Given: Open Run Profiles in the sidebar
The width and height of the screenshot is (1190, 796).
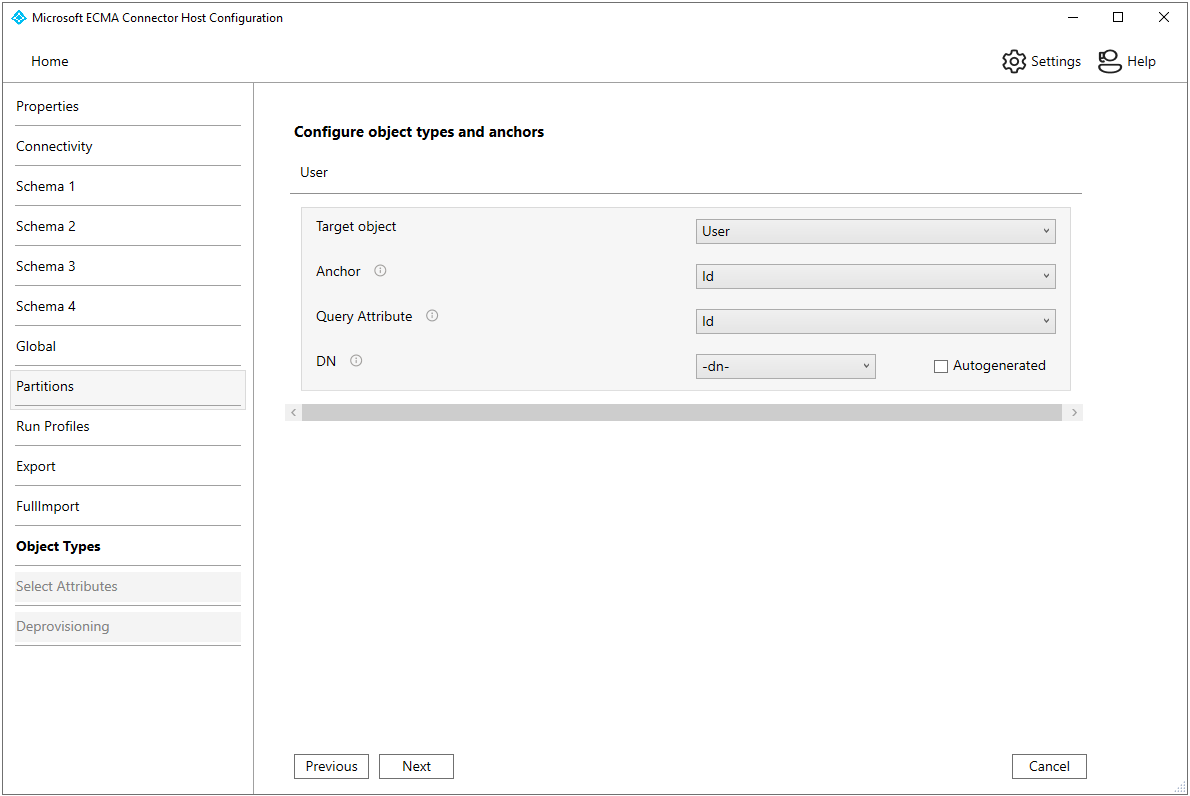Looking at the screenshot, I should pyautogui.click(x=53, y=426).
